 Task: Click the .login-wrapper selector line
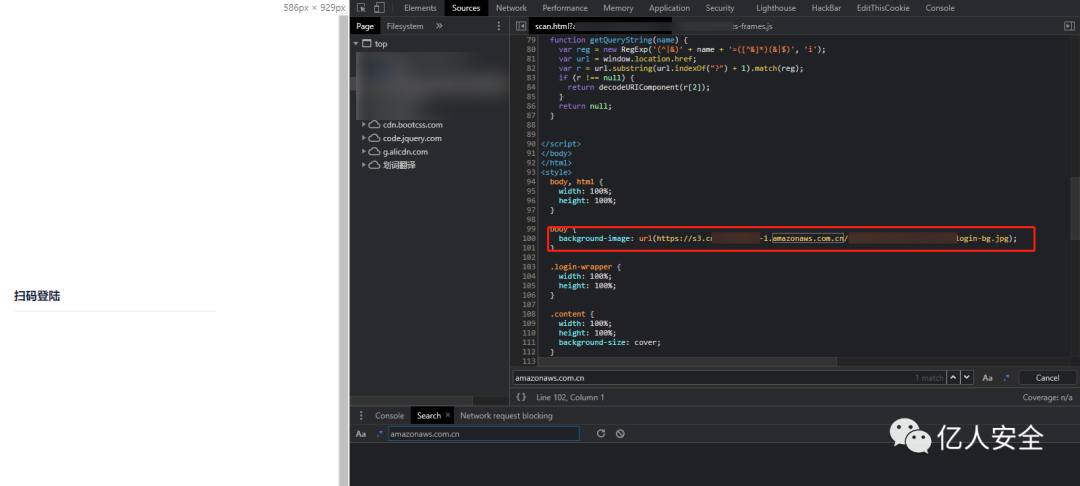point(585,266)
